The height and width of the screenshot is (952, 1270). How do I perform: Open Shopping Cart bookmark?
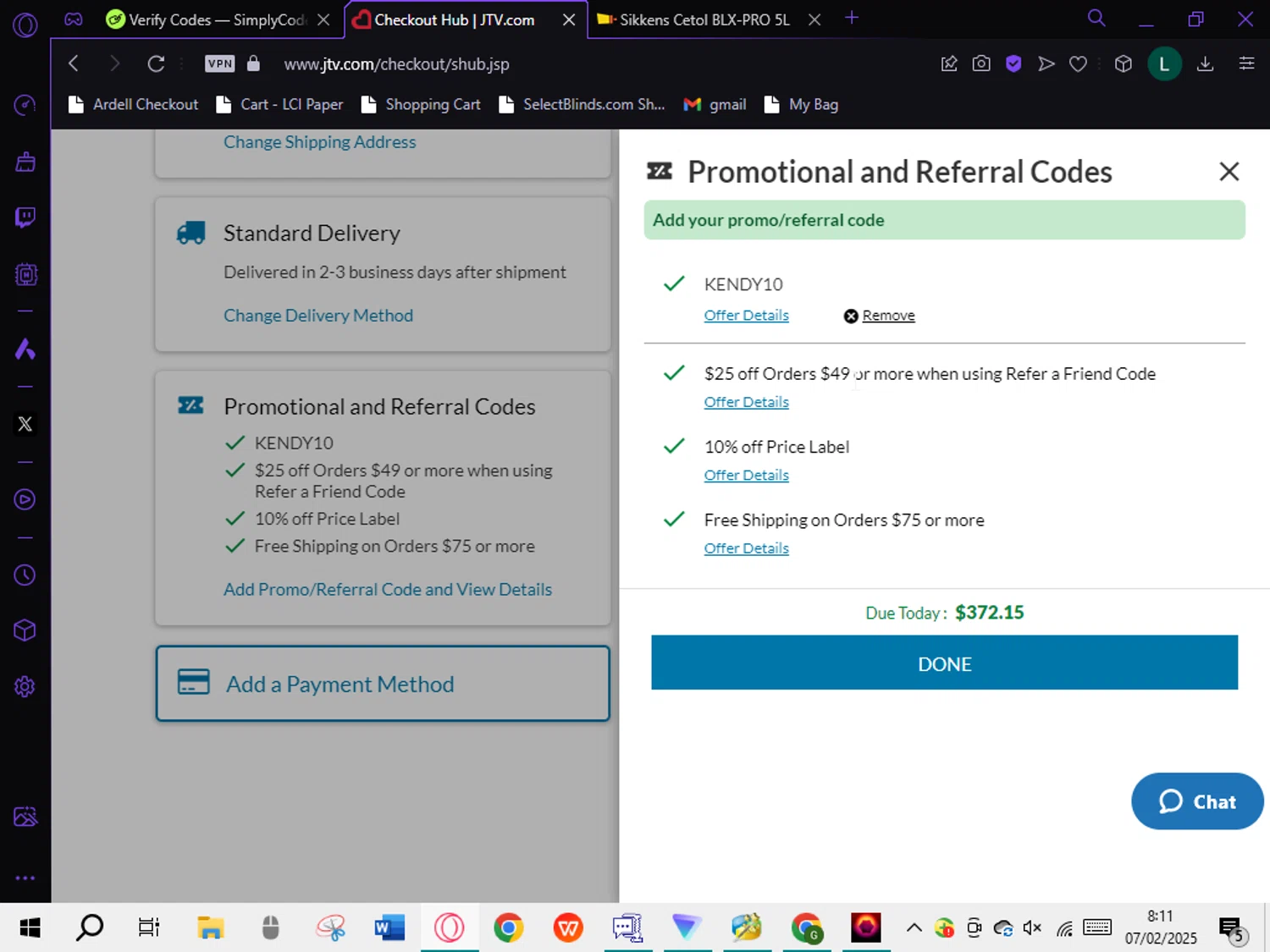pyautogui.click(x=421, y=104)
